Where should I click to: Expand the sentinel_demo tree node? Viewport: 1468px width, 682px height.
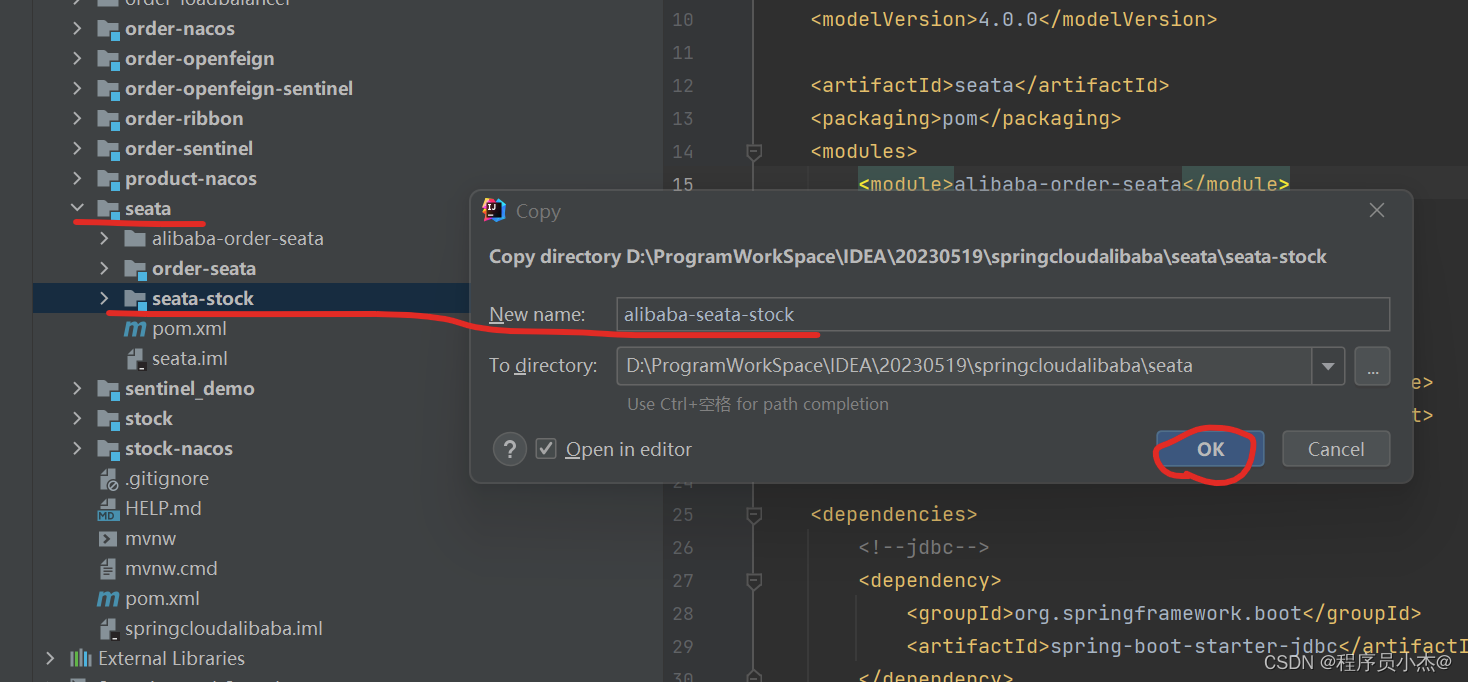coord(77,389)
